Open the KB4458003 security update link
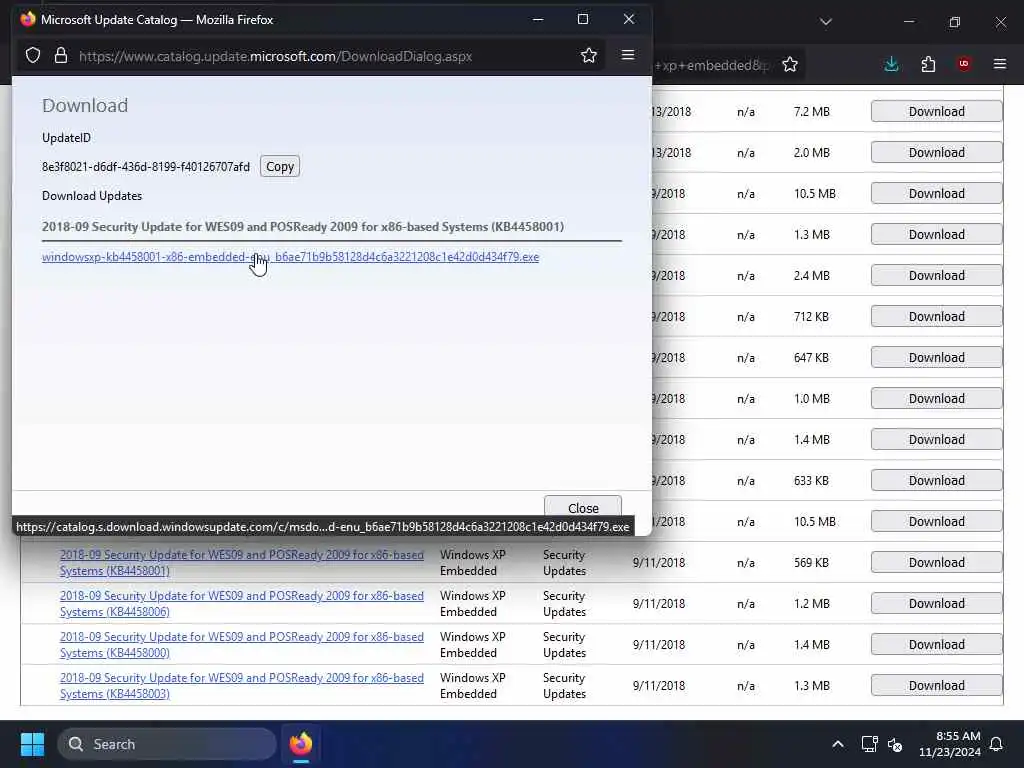This screenshot has height=768, width=1024. point(242,686)
